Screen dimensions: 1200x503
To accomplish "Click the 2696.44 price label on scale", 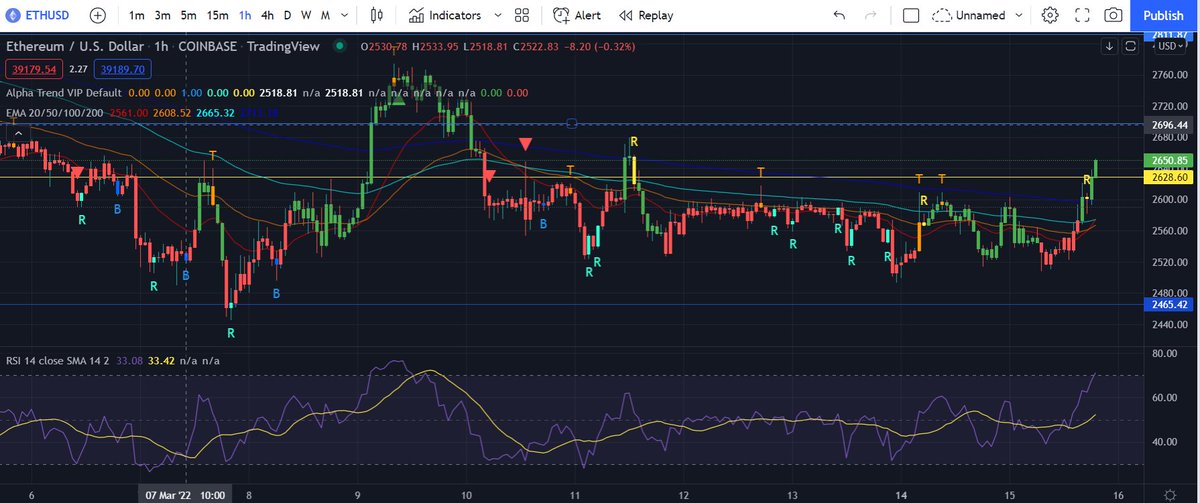I will pos(1168,125).
